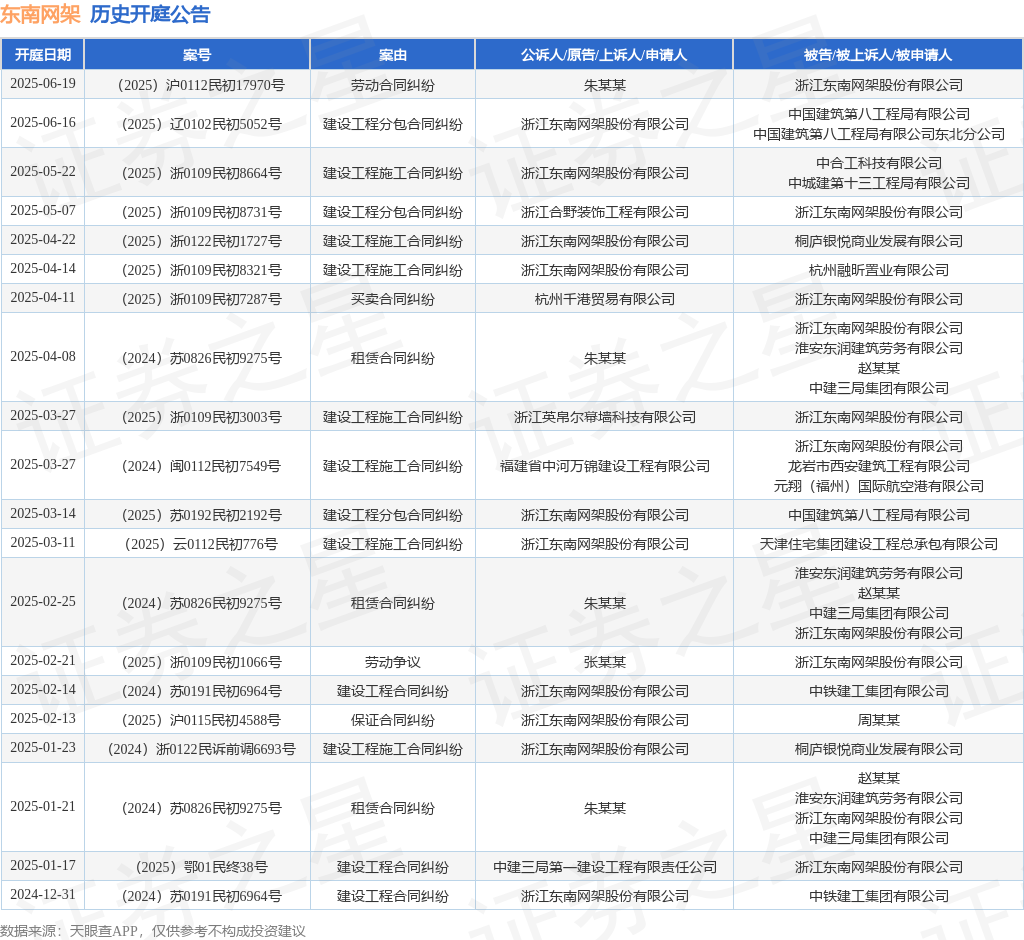The height and width of the screenshot is (940, 1024).
Task: Select the 开庭日期 column header
Action: pos(42,55)
